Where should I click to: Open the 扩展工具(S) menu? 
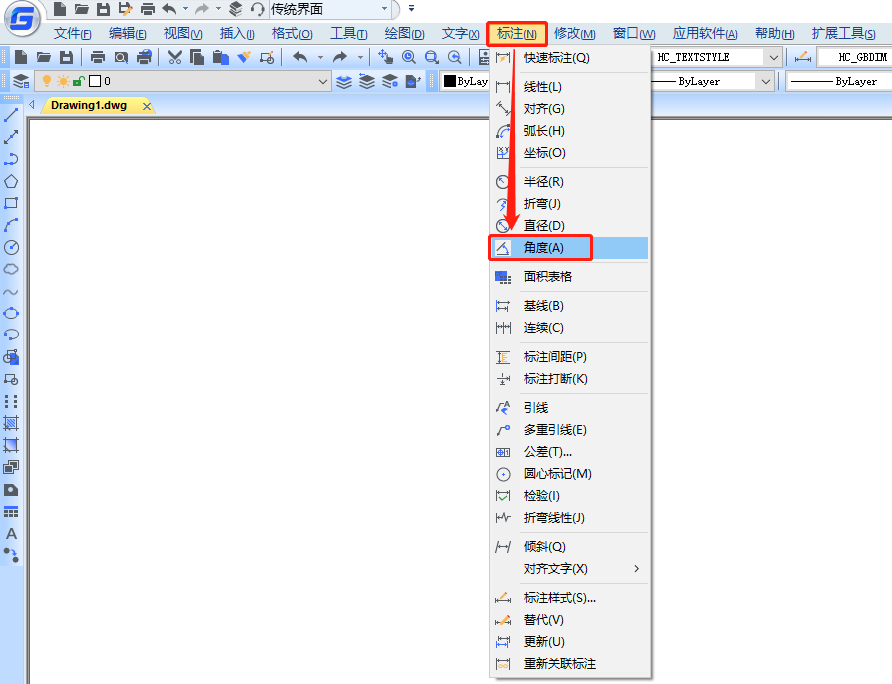pos(844,34)
